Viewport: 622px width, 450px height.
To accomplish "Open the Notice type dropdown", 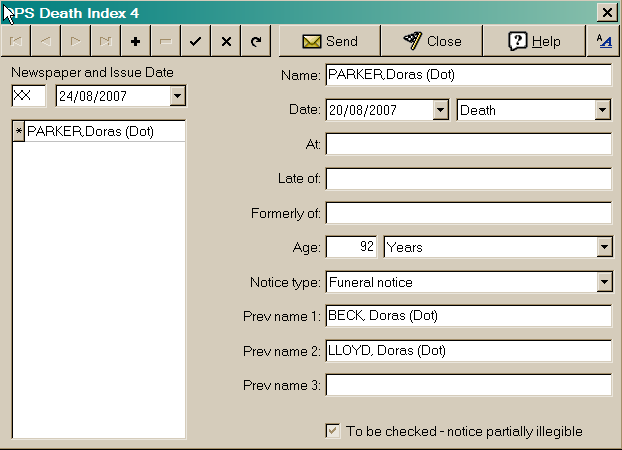I will [x=603, y=282].
